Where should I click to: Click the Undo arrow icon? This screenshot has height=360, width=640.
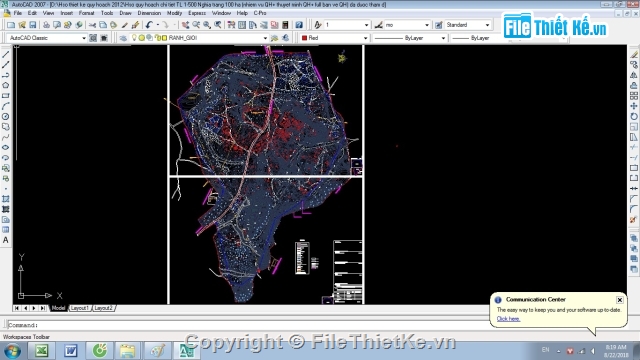click(149, 25)
